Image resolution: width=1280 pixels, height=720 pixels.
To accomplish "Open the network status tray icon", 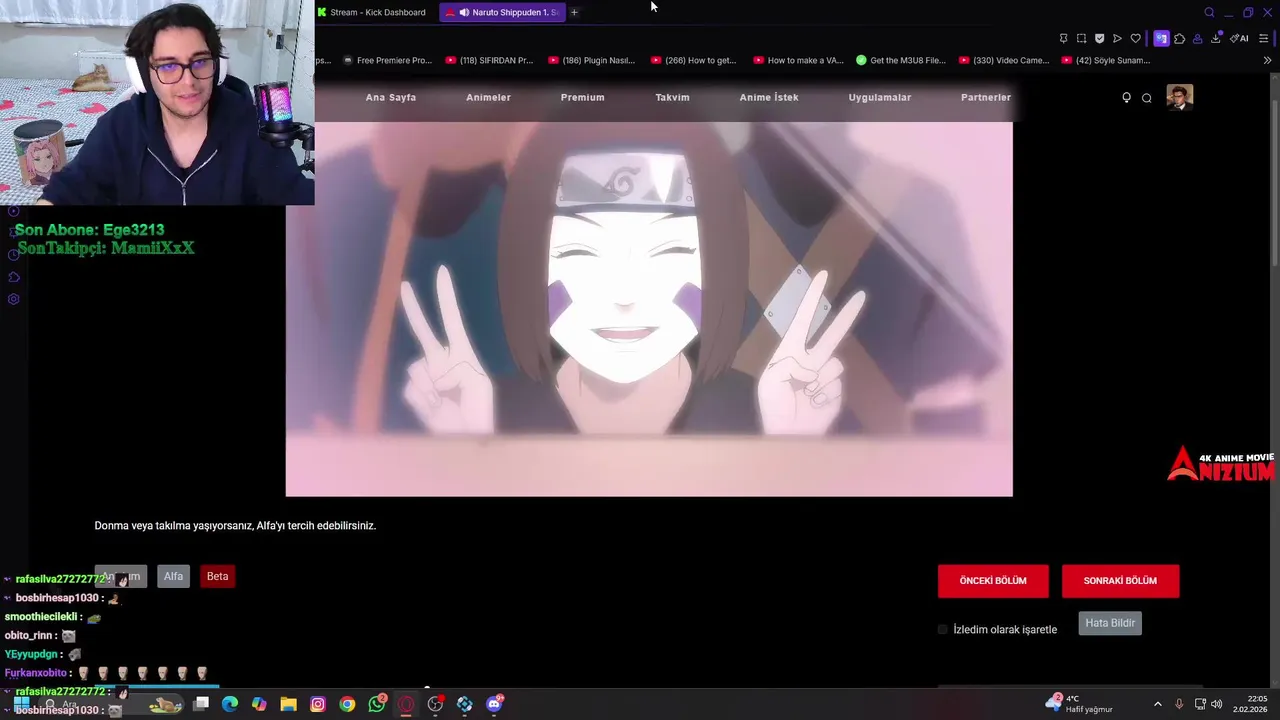I will pos(1200,704).
